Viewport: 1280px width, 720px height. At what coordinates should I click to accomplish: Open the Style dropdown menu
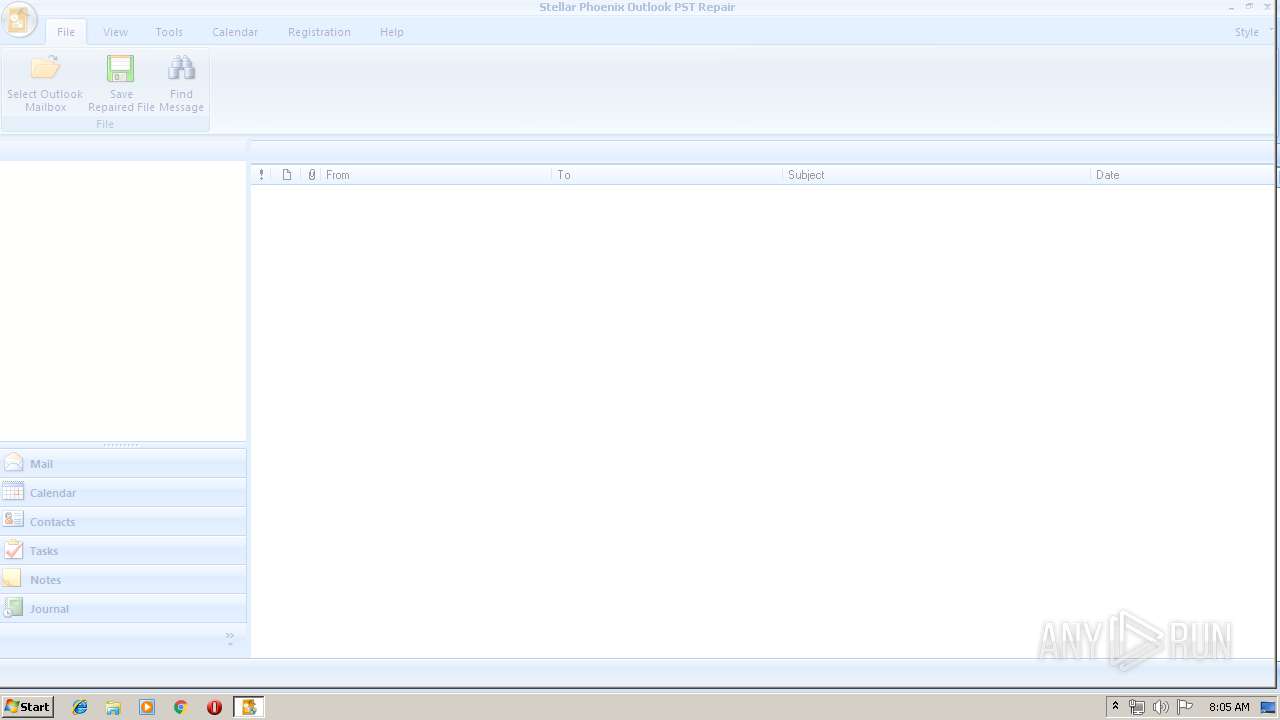(x=1253, y=32)
